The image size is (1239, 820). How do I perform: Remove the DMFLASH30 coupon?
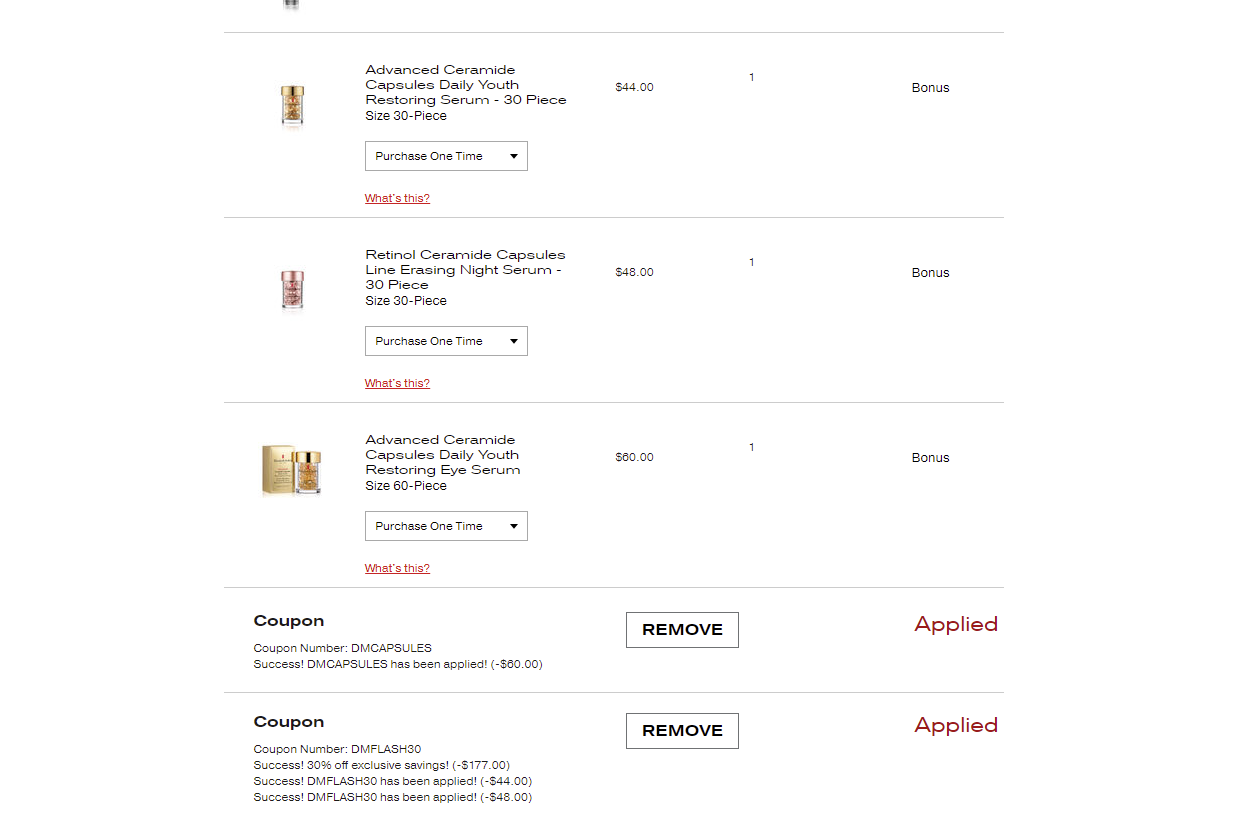tap(682, 731)
